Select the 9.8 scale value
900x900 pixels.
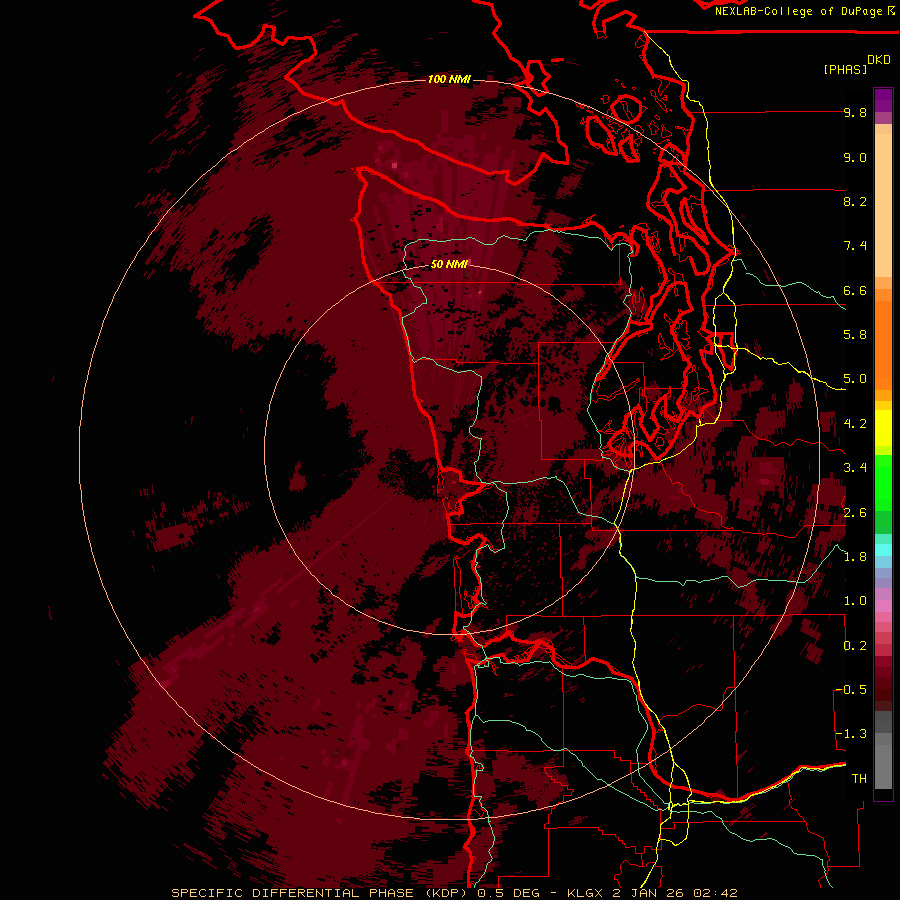(x=855, y=112)
